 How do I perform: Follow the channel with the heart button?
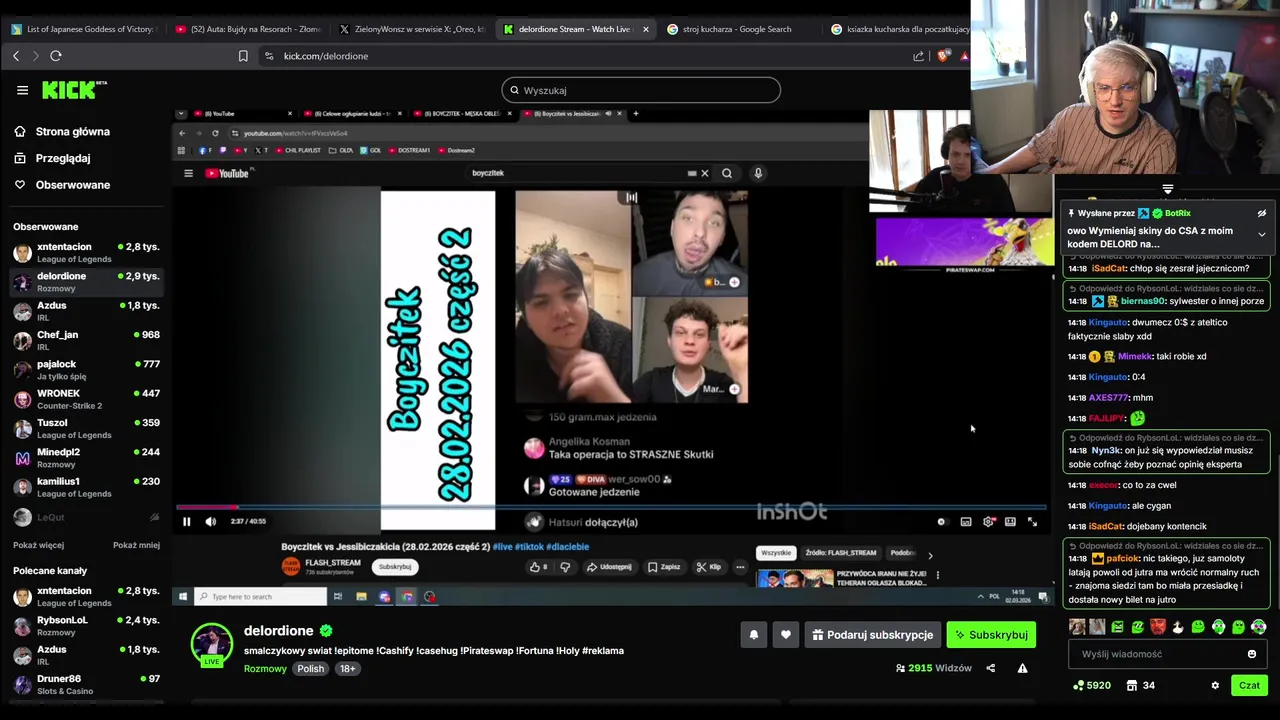click(786, 635)
